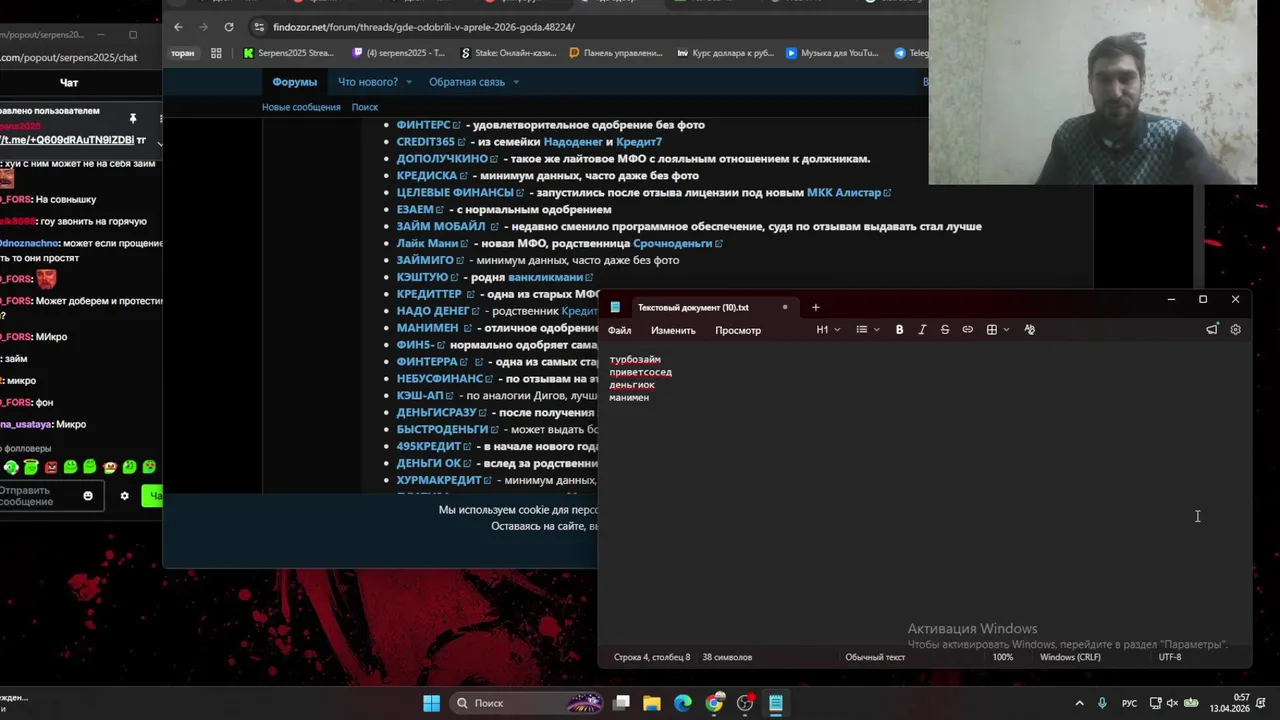Screen dimensions: 1280x720
Task: Open the Панель управлени... bookmark
Action: click(616, 53)
